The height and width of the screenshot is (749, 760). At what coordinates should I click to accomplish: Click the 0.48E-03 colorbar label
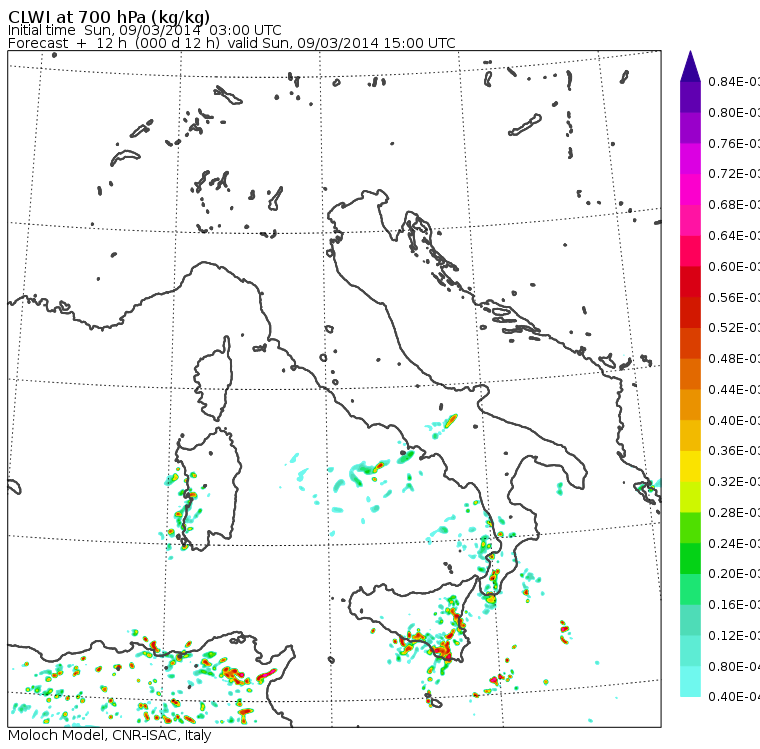pyautogui.click(x=734, y=359)
